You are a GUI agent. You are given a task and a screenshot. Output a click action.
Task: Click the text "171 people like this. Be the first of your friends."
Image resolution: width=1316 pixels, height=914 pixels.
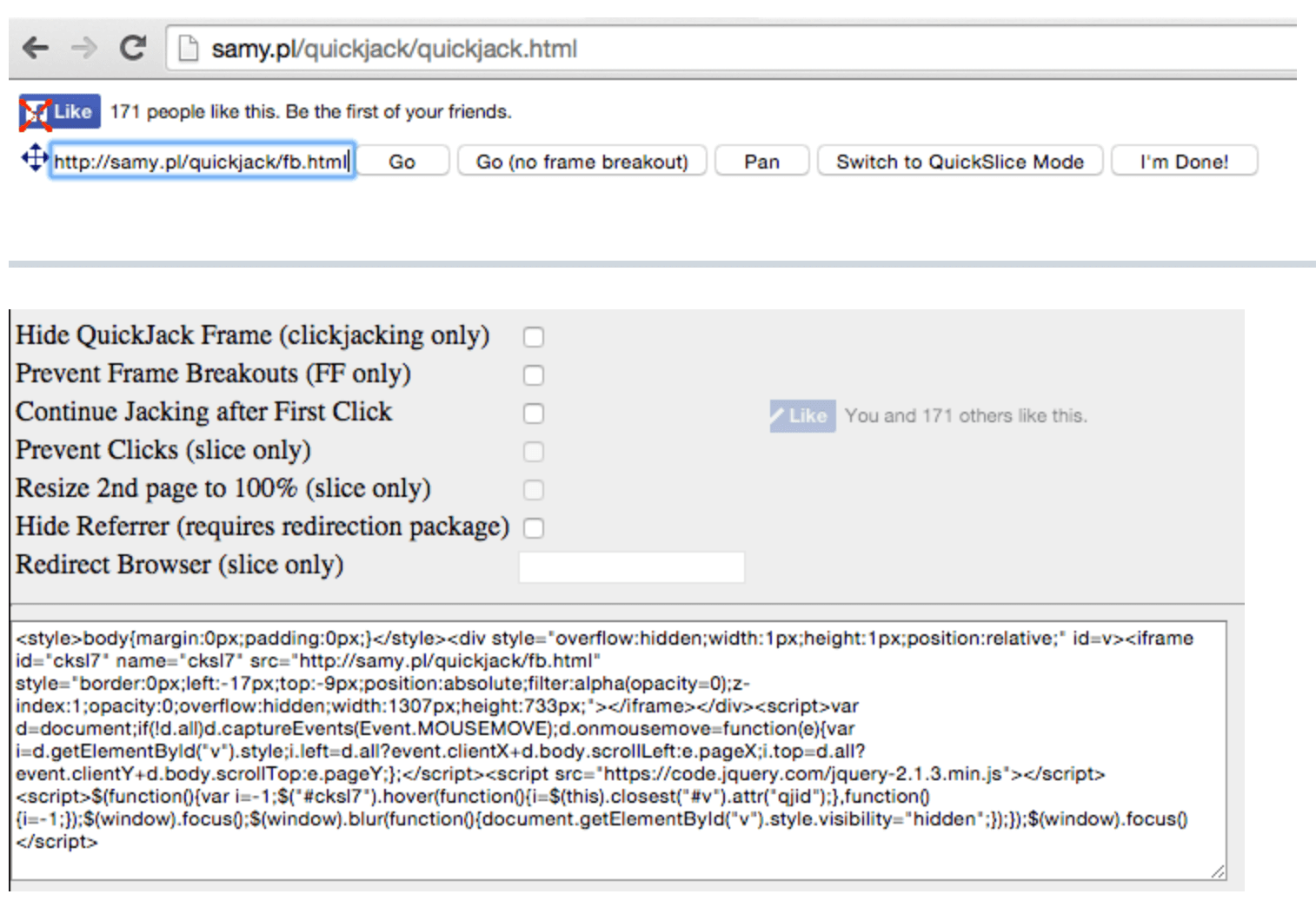coord(311,112)
